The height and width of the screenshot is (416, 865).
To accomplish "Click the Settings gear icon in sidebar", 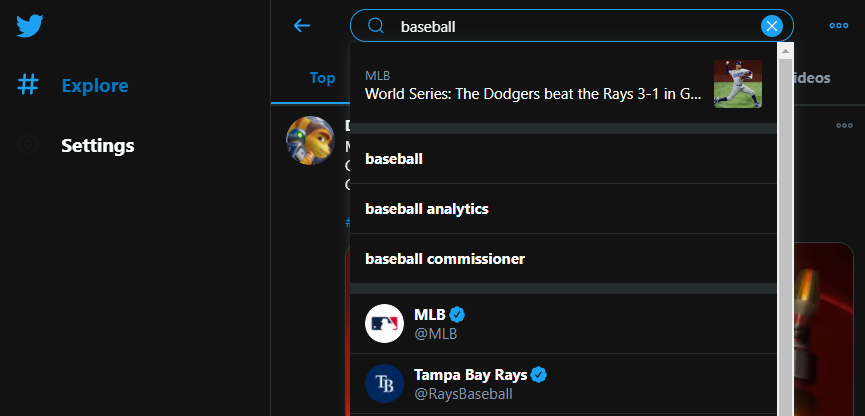I will click(28, 146).
